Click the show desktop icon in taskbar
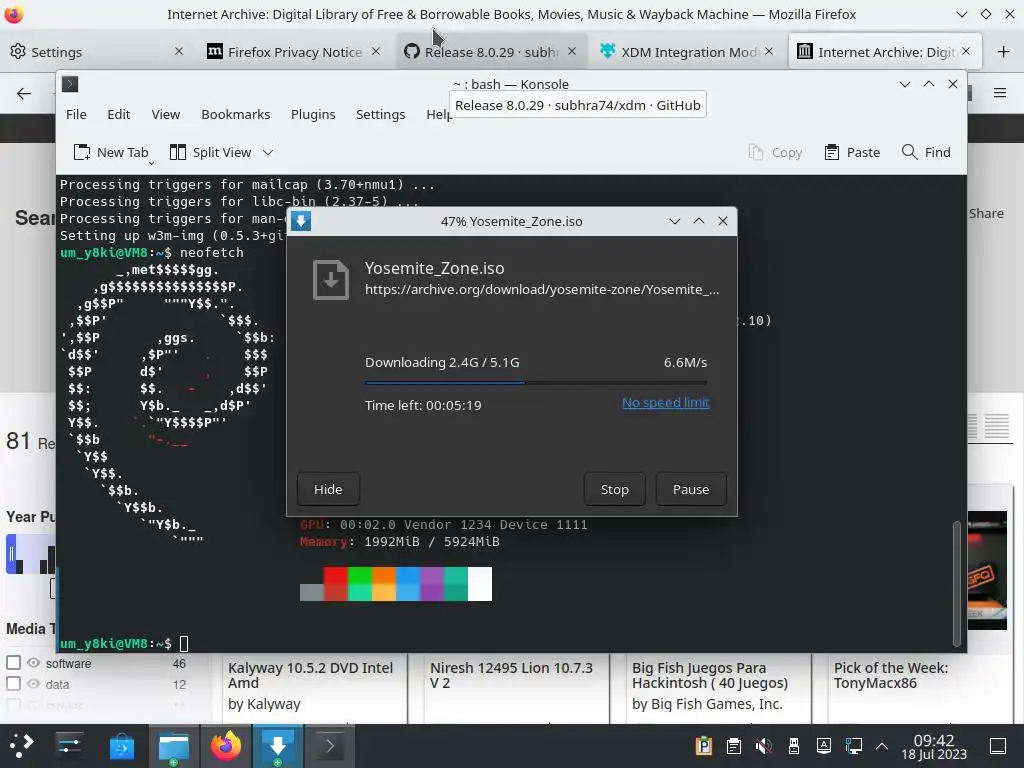 click(x=998, y=746)
